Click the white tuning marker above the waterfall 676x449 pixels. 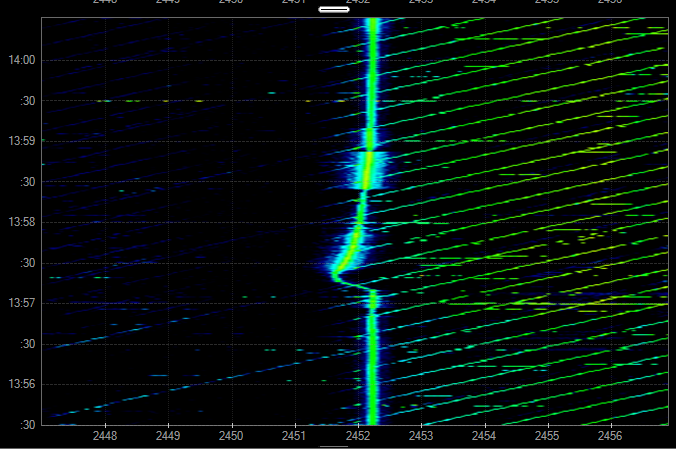pos(334,9)
